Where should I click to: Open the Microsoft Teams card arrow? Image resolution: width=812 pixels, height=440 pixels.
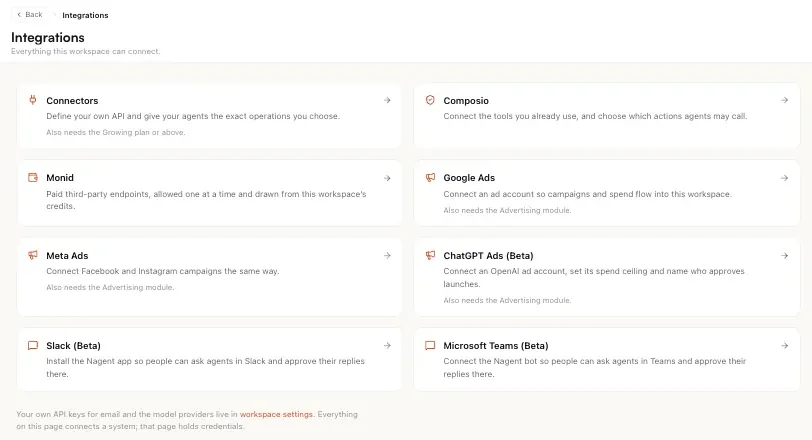click(x=785, y=346)
